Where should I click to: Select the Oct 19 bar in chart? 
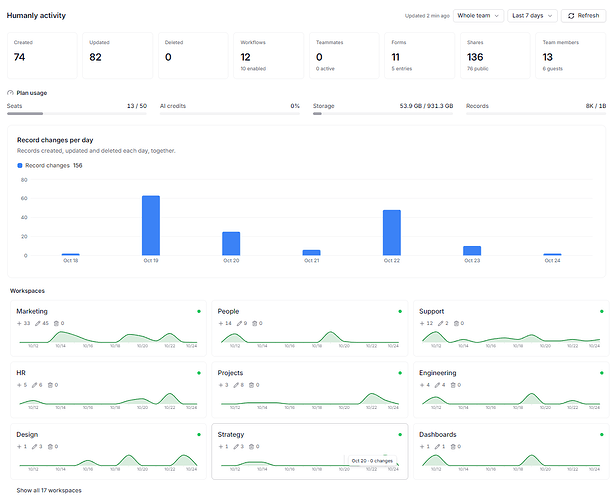151,225
